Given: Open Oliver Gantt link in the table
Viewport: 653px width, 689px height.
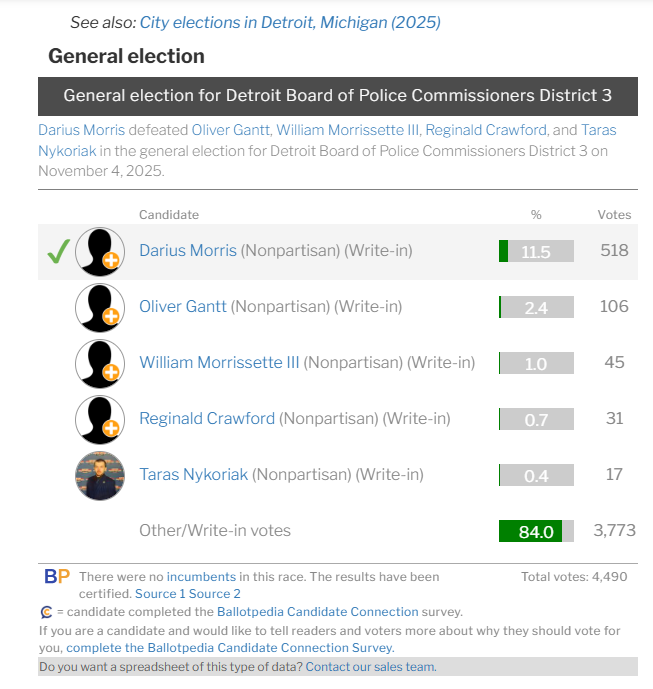Looking at the screenshot, I should point(183,306).
